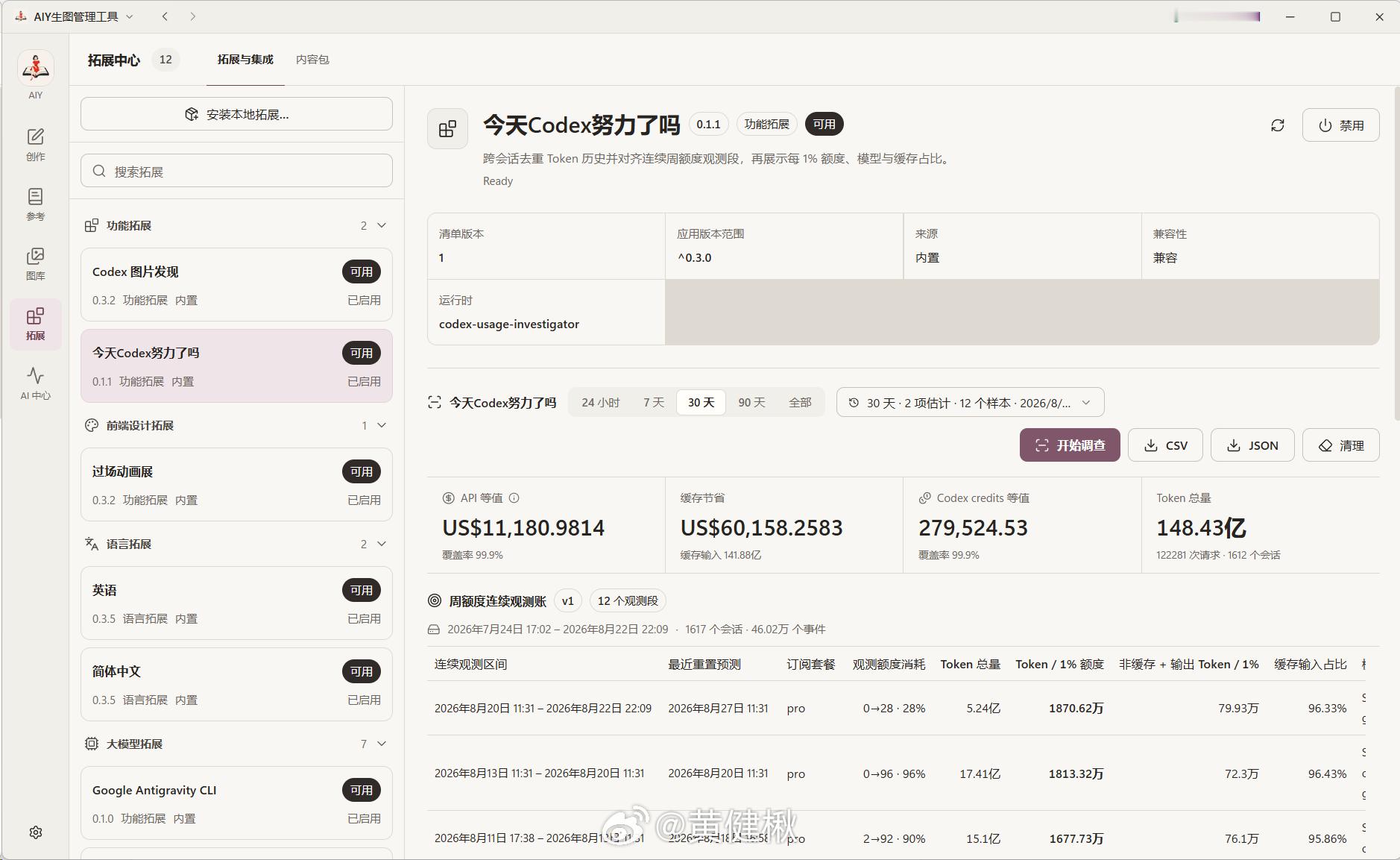Click the 279,524.53 Codex credits value

973,528
